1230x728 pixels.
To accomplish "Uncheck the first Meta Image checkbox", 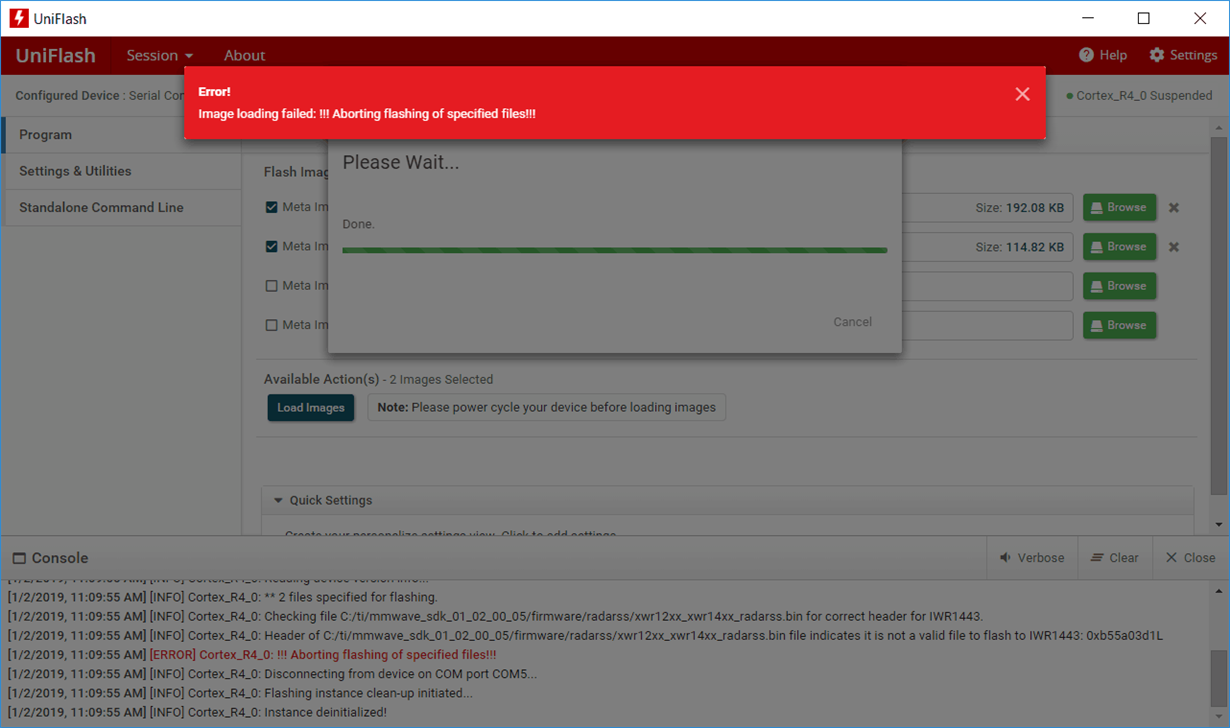I will (x=271, y=207).
